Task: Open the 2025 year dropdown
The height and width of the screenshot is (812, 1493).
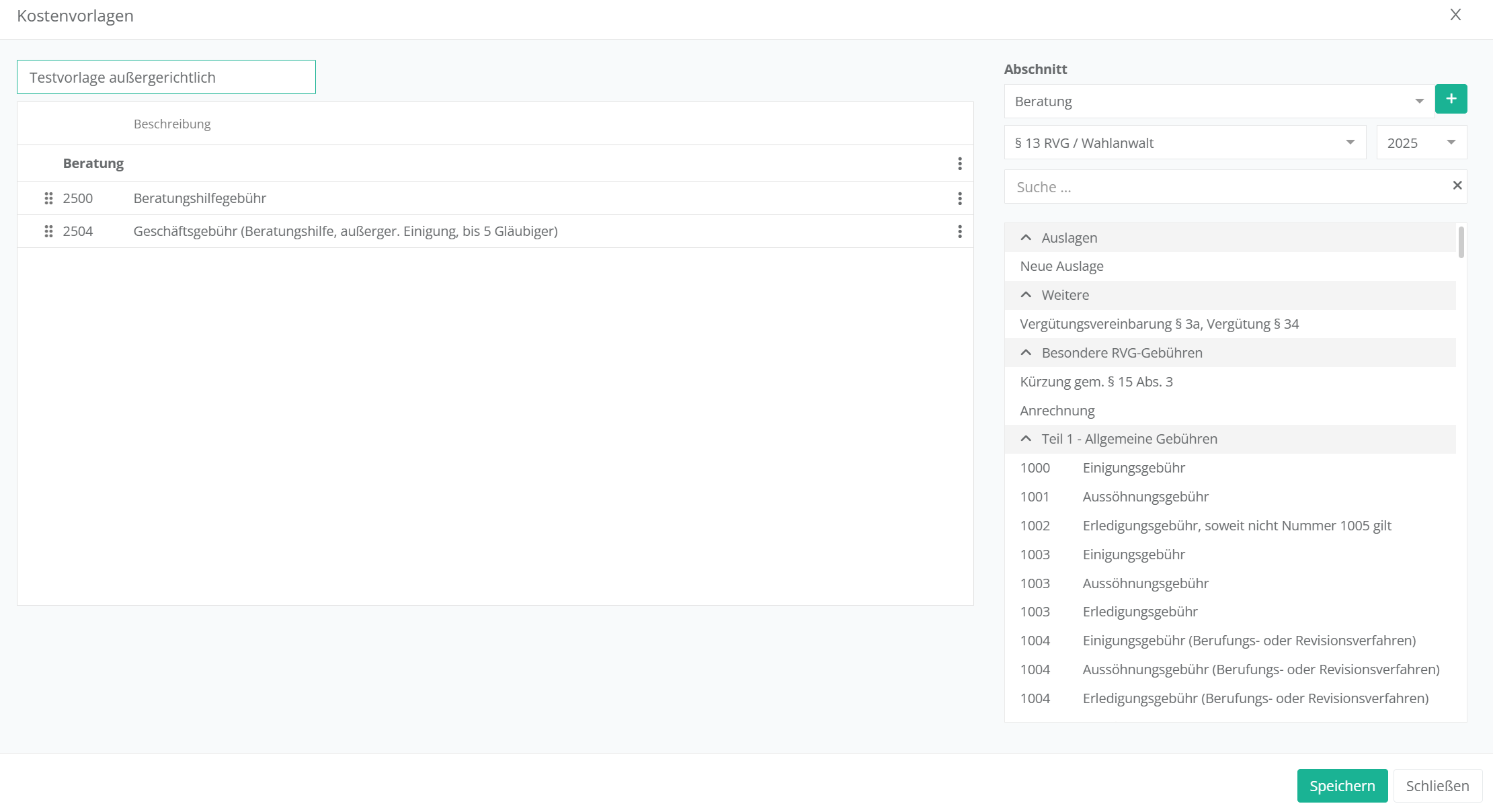Action: 1421,143
